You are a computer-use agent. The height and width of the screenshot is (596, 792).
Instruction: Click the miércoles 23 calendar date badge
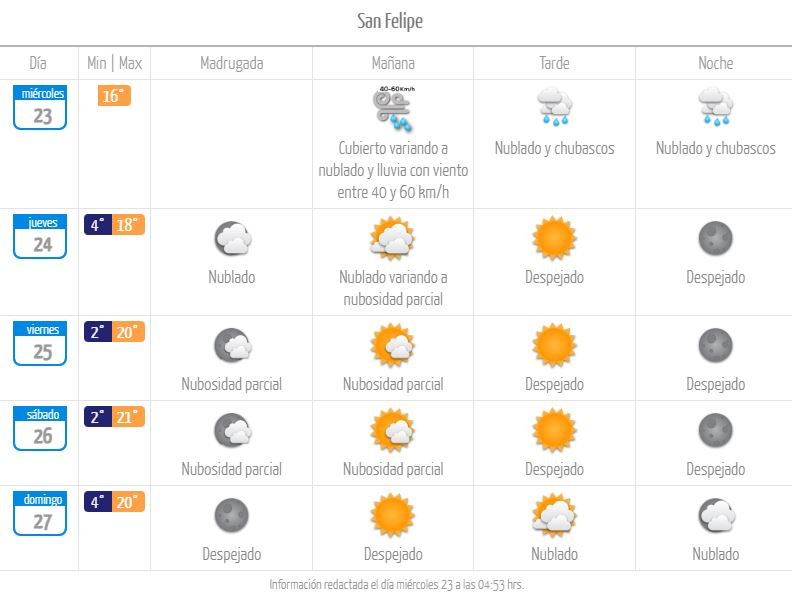(40, 107)
